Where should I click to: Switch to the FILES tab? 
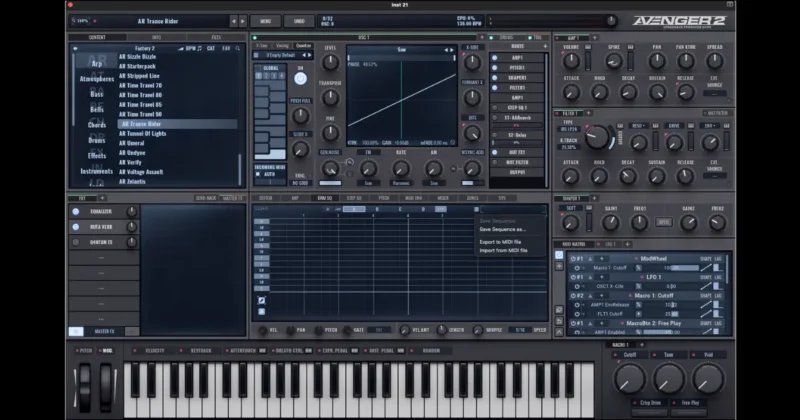click(x=216, y=37)
